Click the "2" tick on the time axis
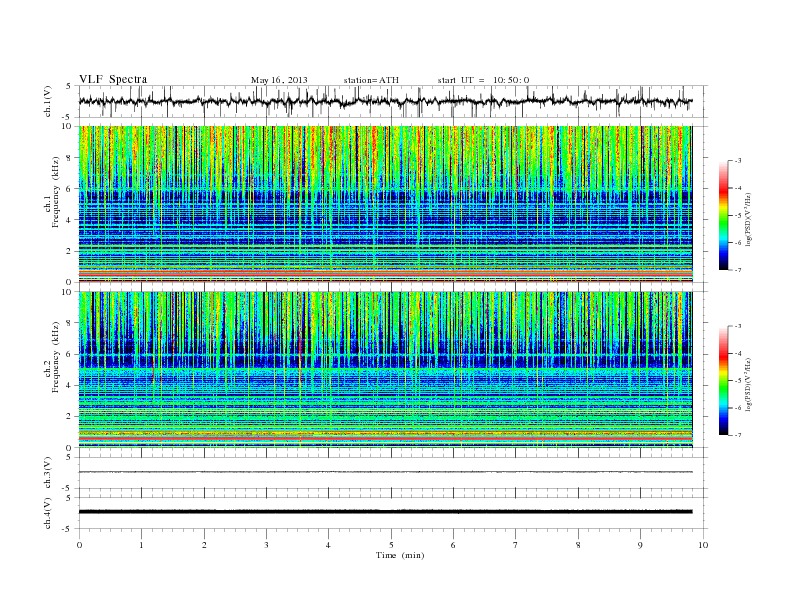This screenshot has width=792, height=612. coord(204,545)
